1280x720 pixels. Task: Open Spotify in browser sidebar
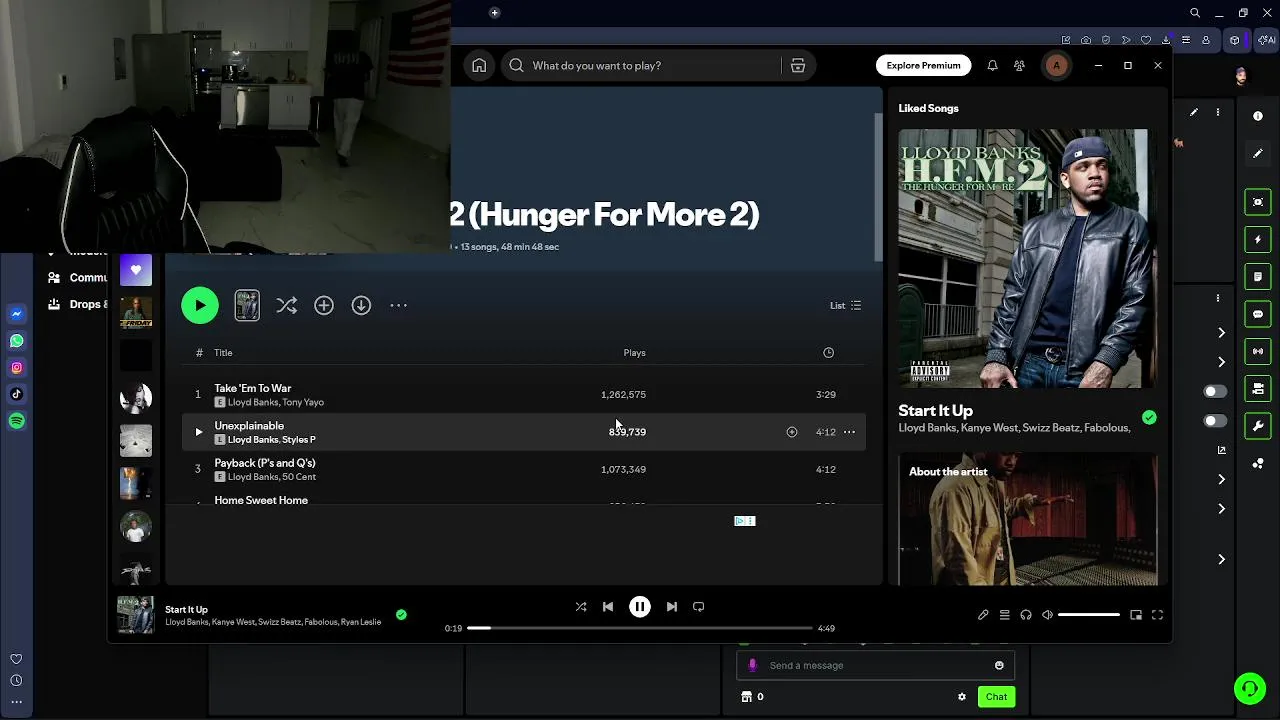coord(16,421)
